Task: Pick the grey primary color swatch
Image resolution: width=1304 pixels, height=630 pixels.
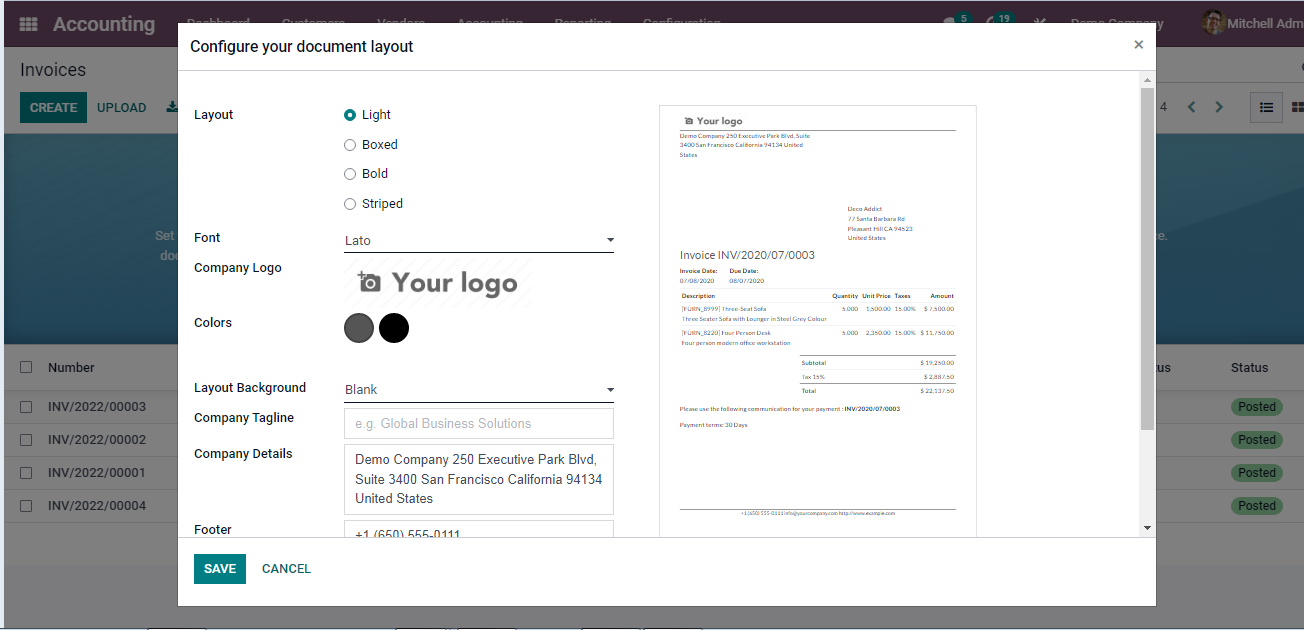Action: click(x=359, y=328)
